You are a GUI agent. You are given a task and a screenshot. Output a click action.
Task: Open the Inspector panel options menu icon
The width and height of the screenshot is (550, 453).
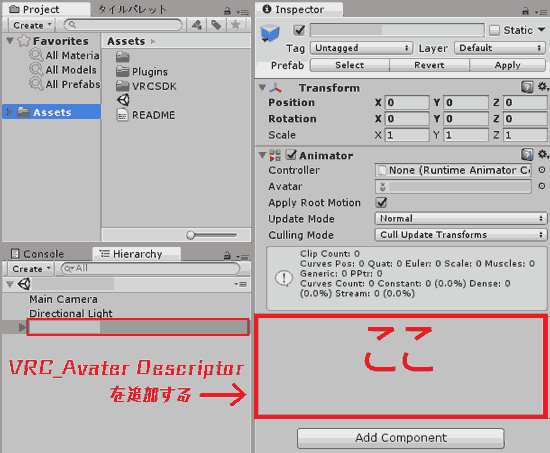(x=541, y=12)
